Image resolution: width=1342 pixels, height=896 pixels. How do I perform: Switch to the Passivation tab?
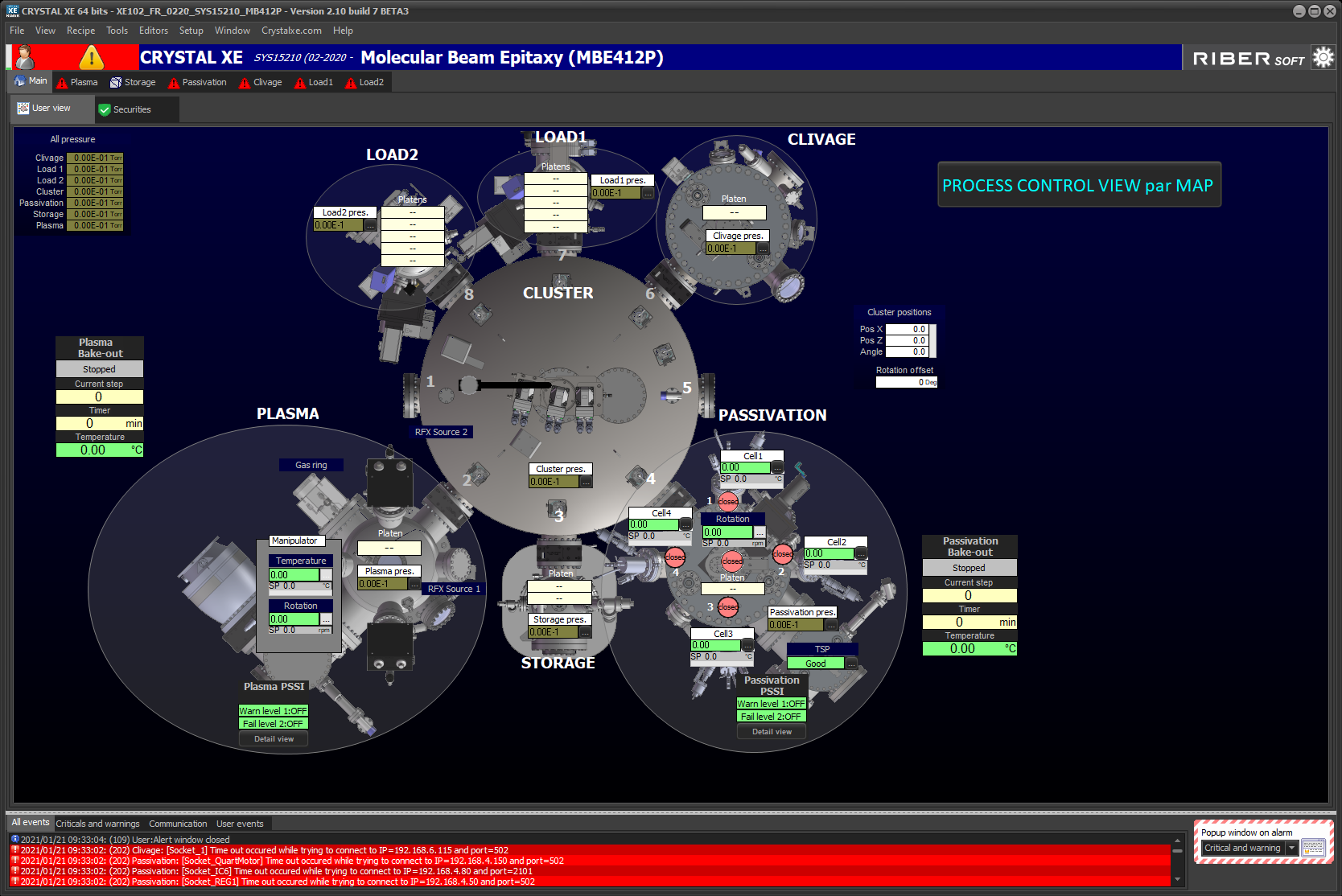(x=198, y=82)
